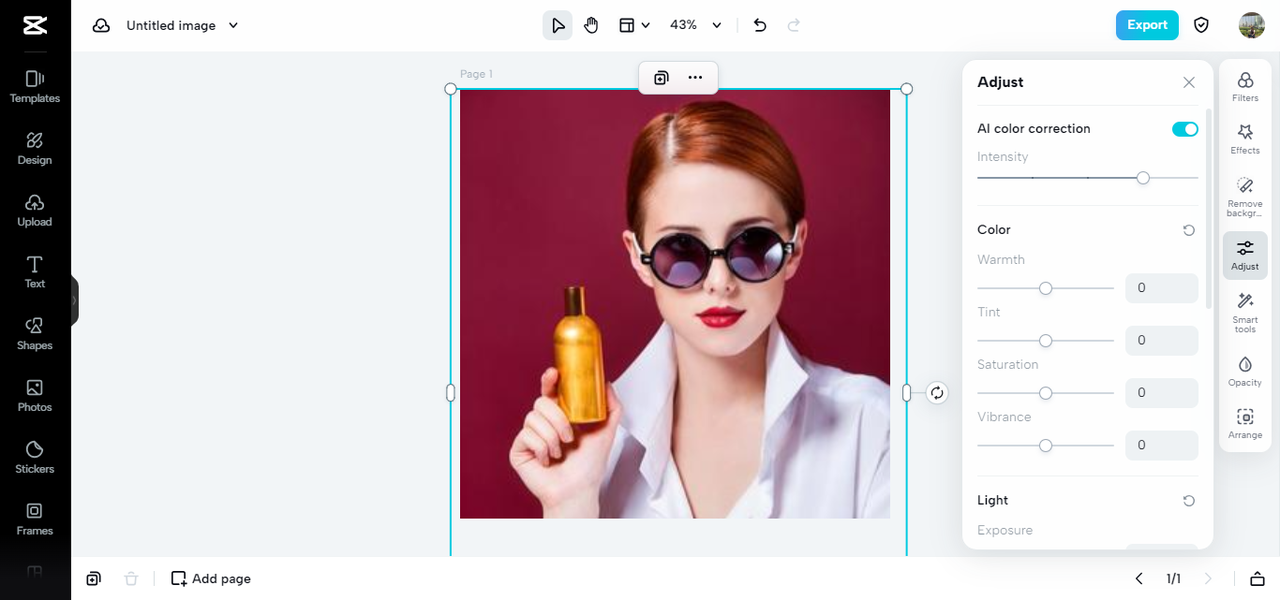The width and height of the screenshot is (1280, 600).
Task: Click the Export button
Action: point(1147,25)
